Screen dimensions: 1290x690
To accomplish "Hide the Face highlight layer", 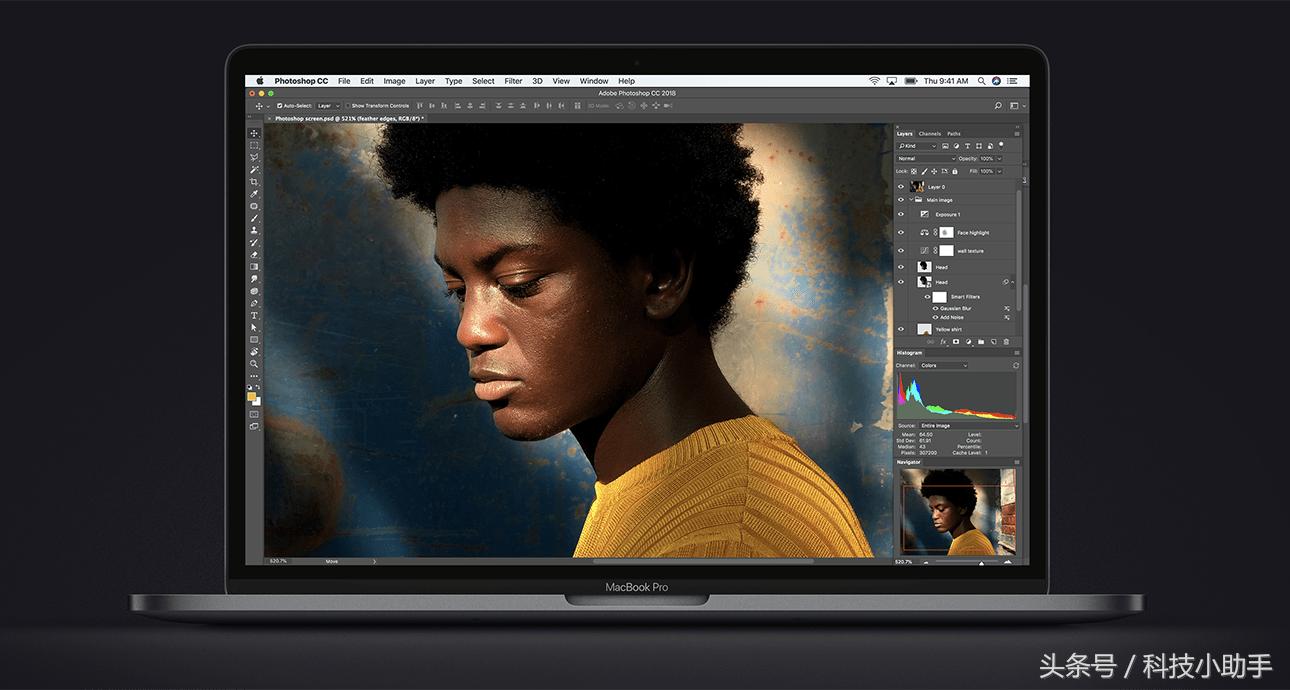I will click(x=900, y=231).
